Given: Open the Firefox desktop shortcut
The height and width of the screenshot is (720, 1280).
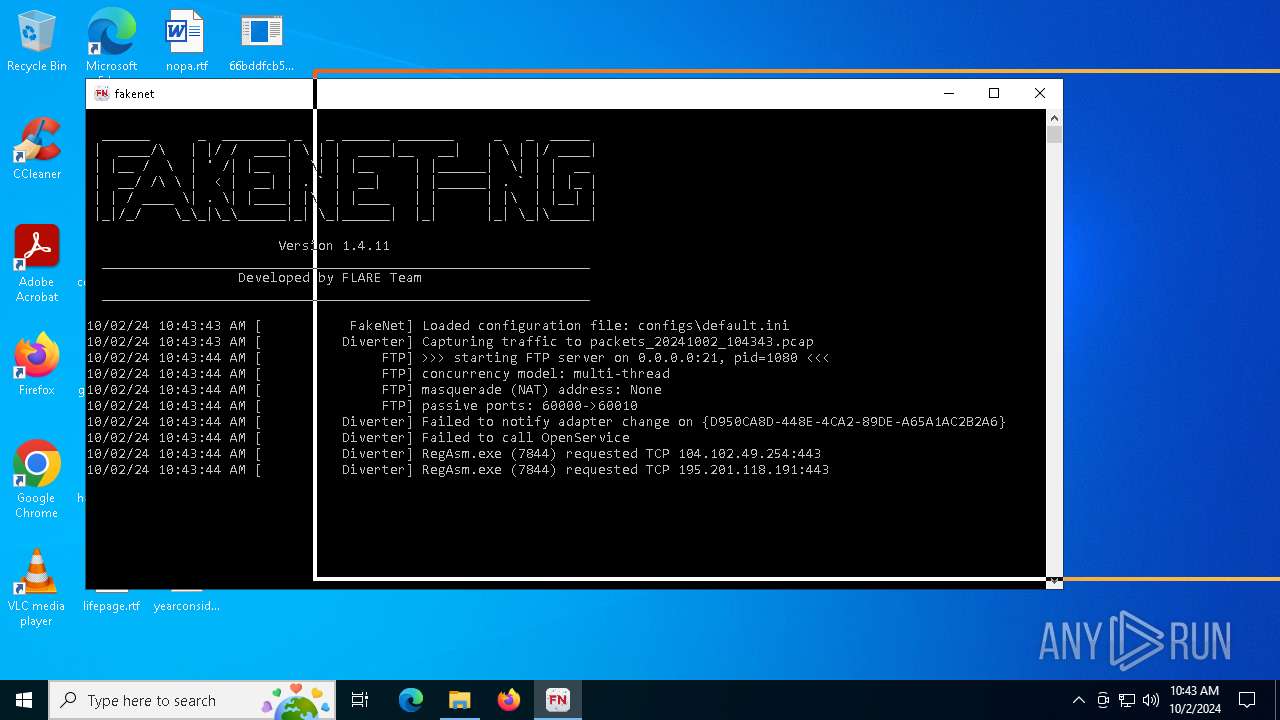Looking at the screenshot, I should 36,365.
